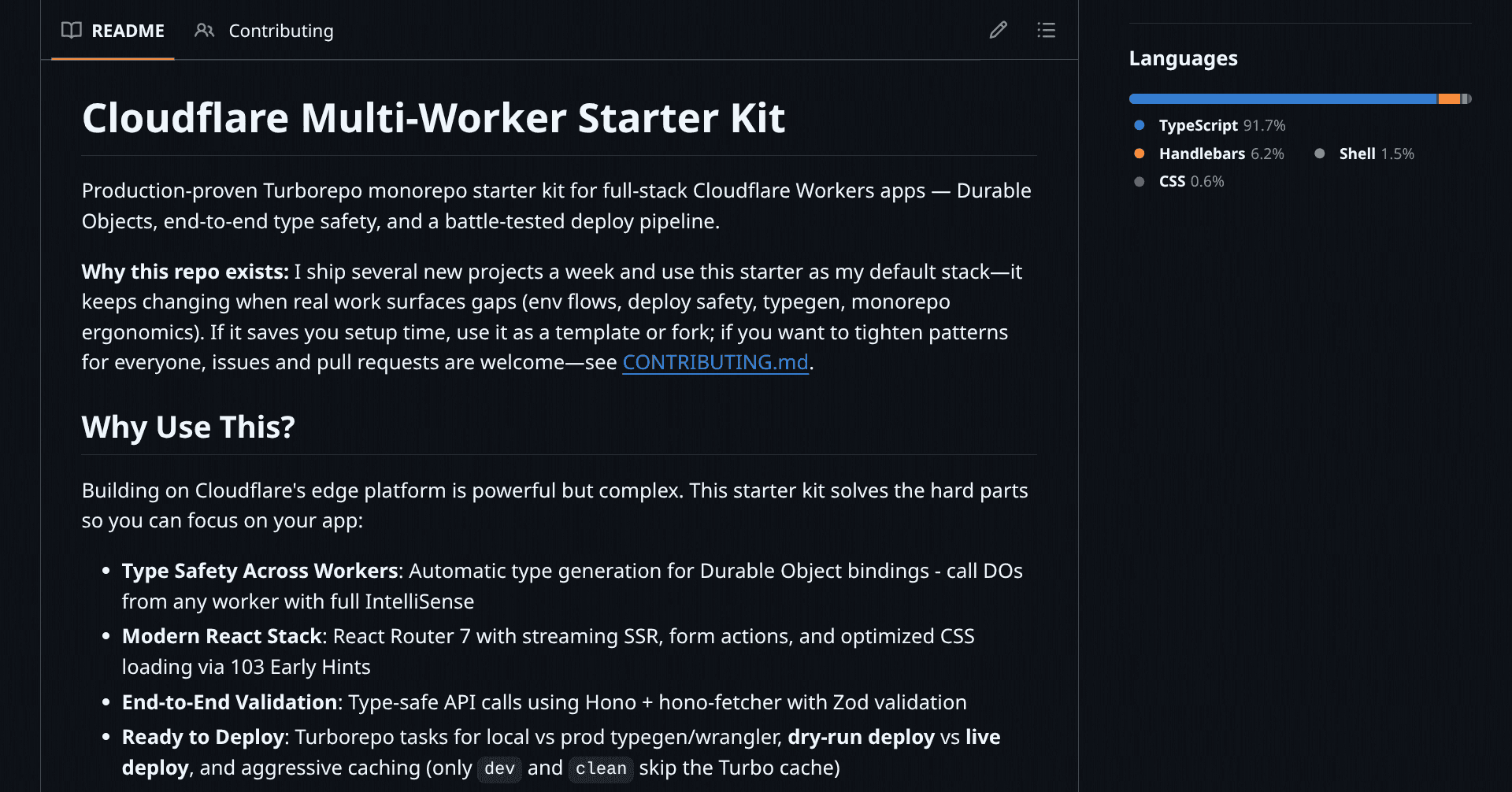
Task: Click the orange dot next to Handlebars
Action: pyautogui.click(x=1139, y=154)
